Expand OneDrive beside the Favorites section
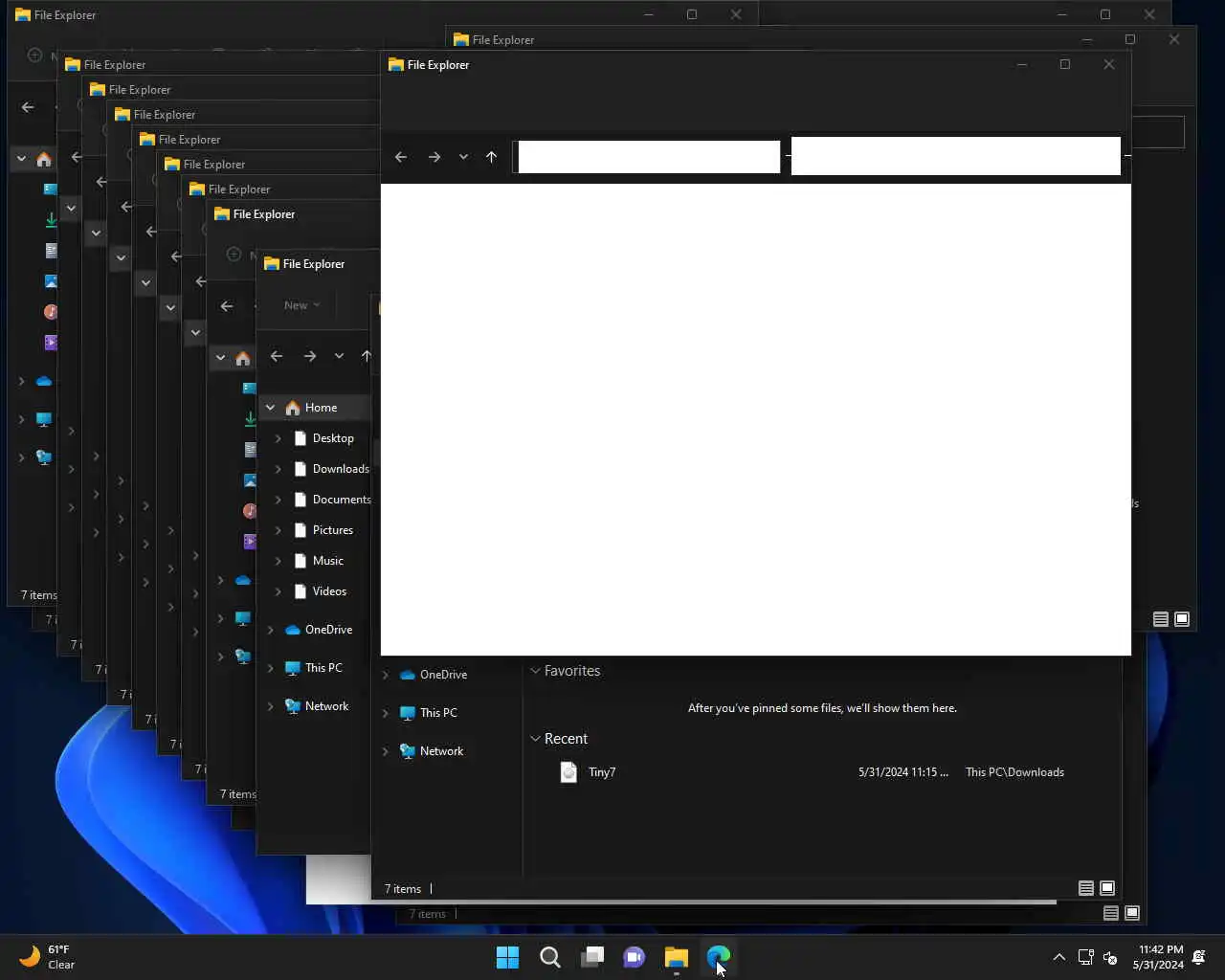1225x980 pixels. (x=386, y=675)
